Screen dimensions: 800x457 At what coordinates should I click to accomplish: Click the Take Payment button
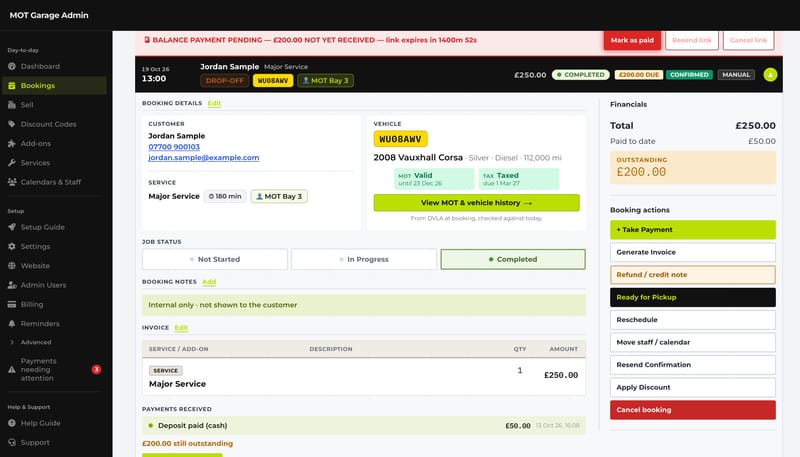pos(692,230)
